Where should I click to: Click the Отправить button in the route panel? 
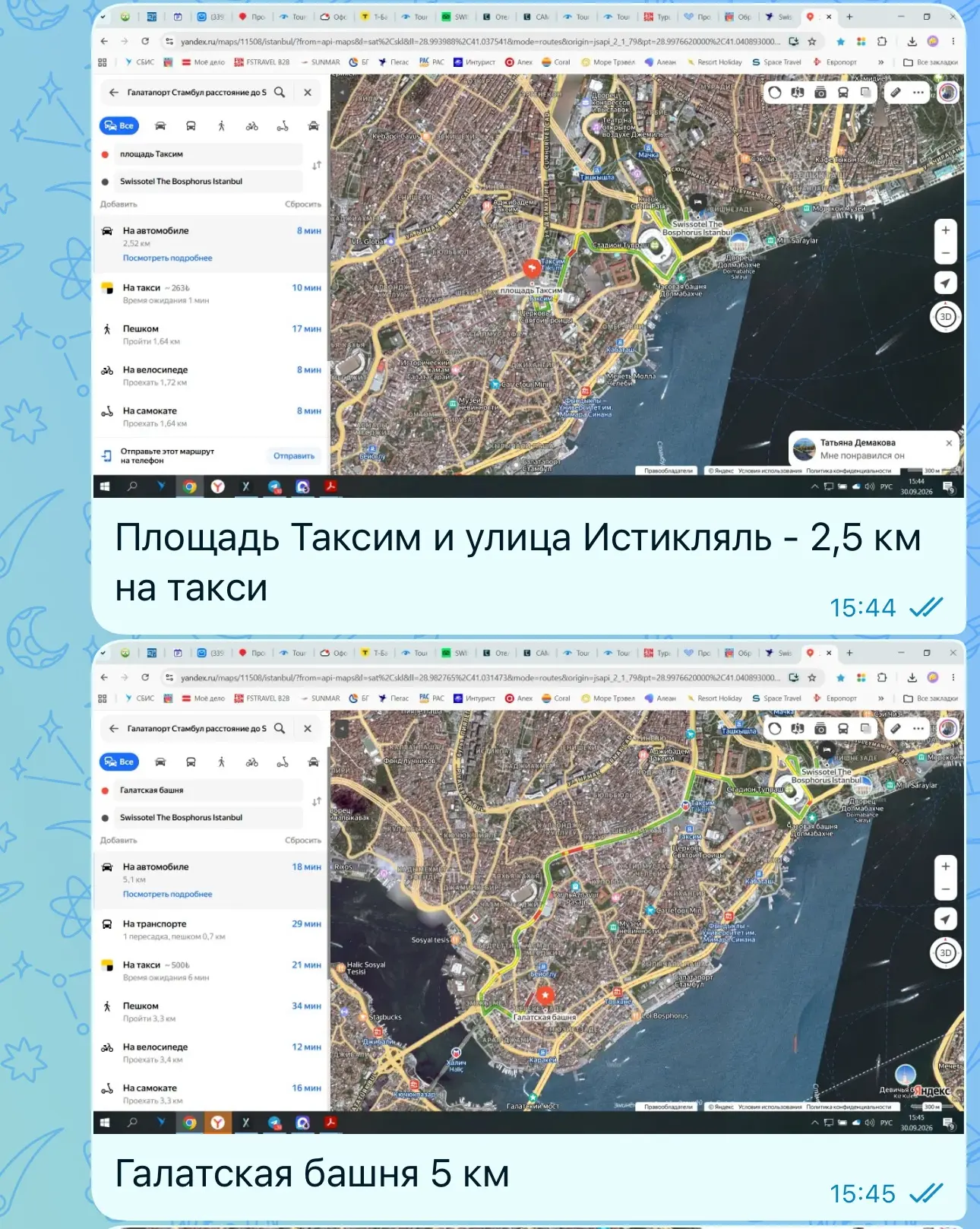pos(294,456)
